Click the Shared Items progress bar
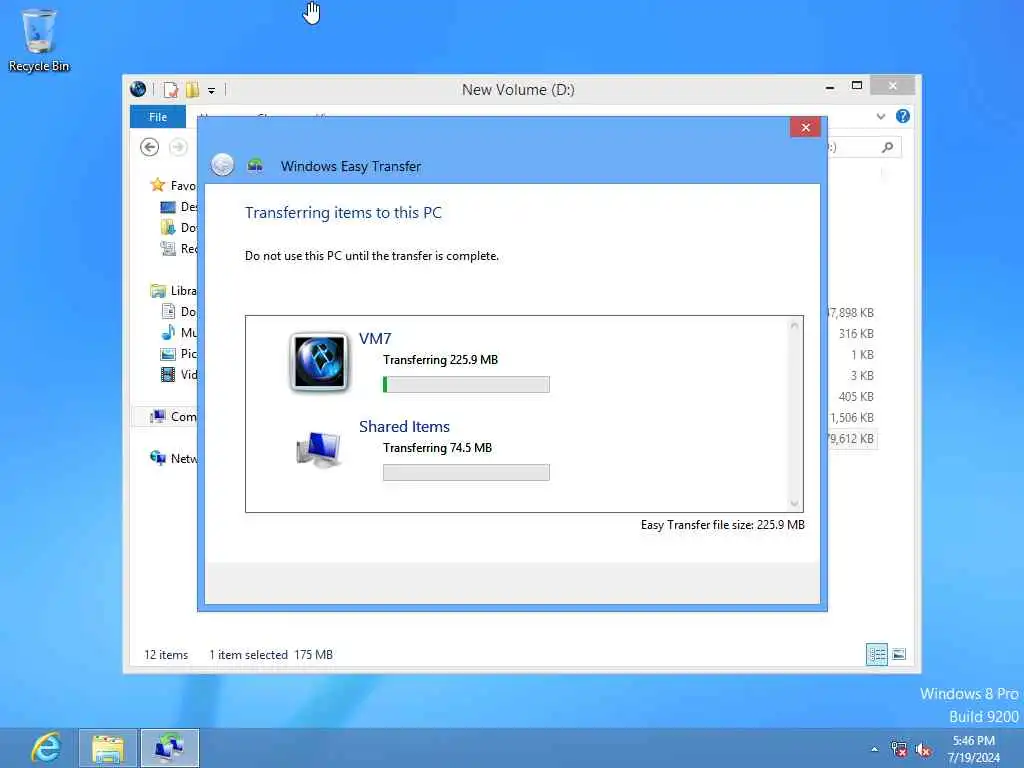The height and width of the screenshot is (768, 1024). pyautogui.click(x=466, y=472)
